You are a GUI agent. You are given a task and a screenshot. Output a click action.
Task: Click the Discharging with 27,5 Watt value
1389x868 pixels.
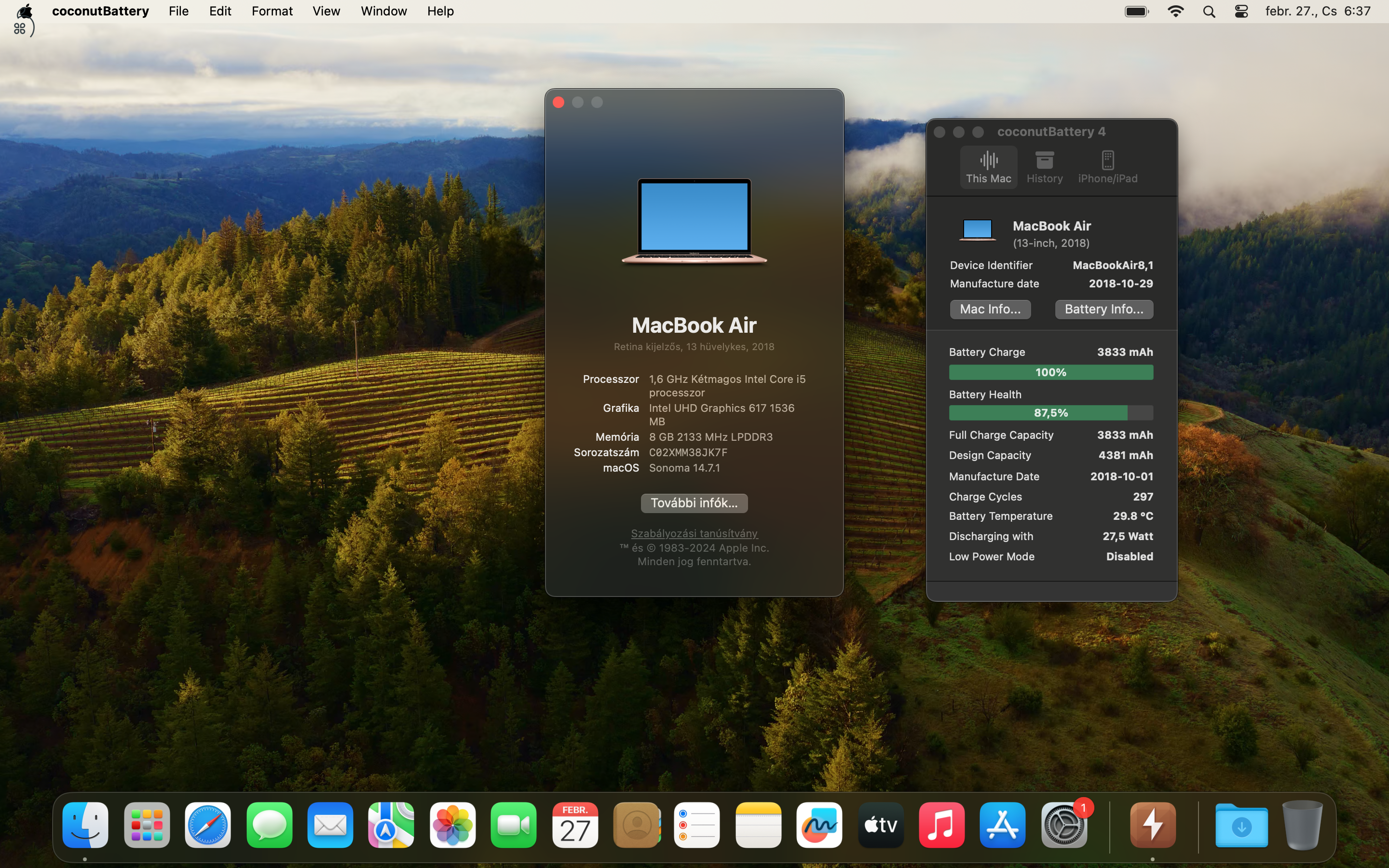[x=1127, y=536]
